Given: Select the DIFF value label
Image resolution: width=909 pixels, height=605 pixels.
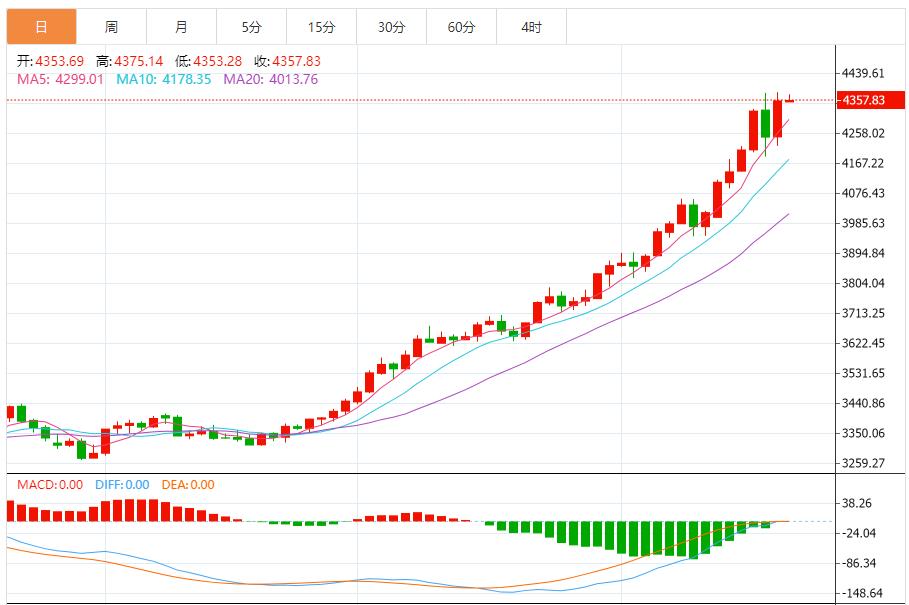Looking at the screenshot, I should pyautogui.click(x=122, y=485).
